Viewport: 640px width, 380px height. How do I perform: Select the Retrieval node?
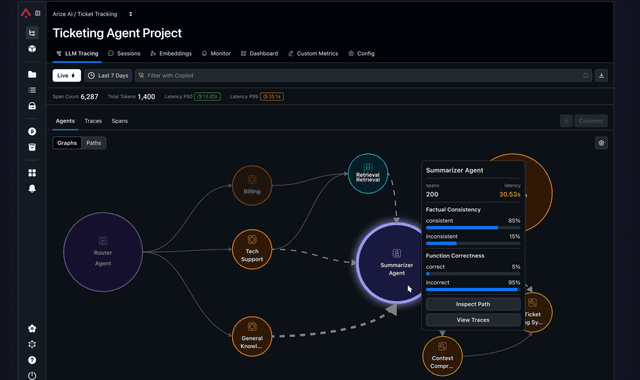(368, 173)
